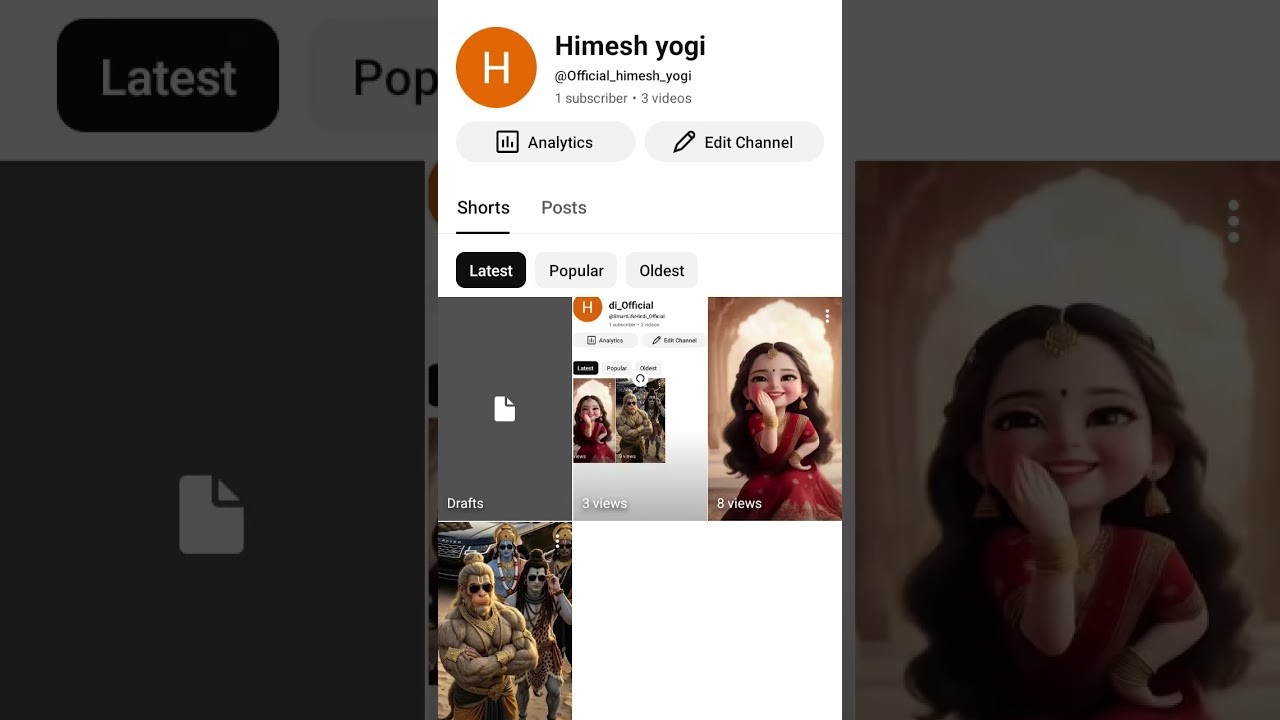The height and width of the screenshot is (720, 1280).
Task: Click the large blurred document icon at left
Action: [212, 514]
